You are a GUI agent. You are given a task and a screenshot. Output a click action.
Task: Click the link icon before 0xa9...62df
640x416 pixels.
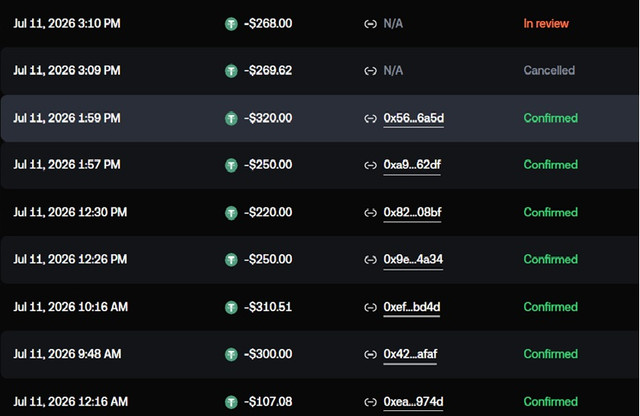pos(370,165)
